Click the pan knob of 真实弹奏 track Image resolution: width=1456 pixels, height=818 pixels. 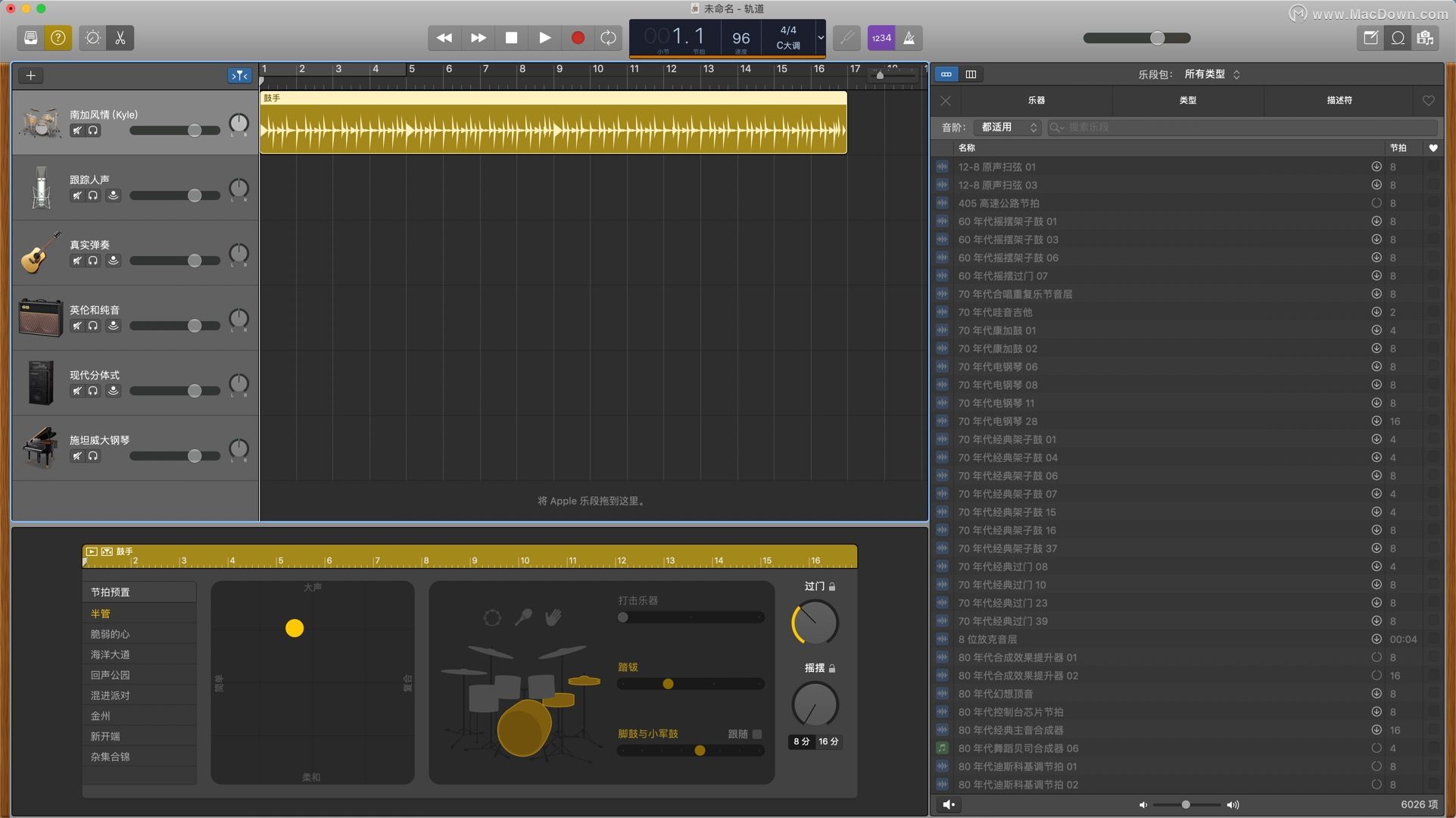[239, 253]
